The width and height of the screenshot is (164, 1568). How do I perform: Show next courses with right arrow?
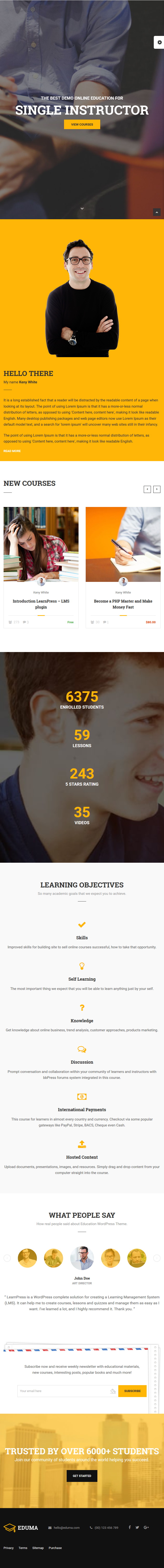click(x=157, y=489)
